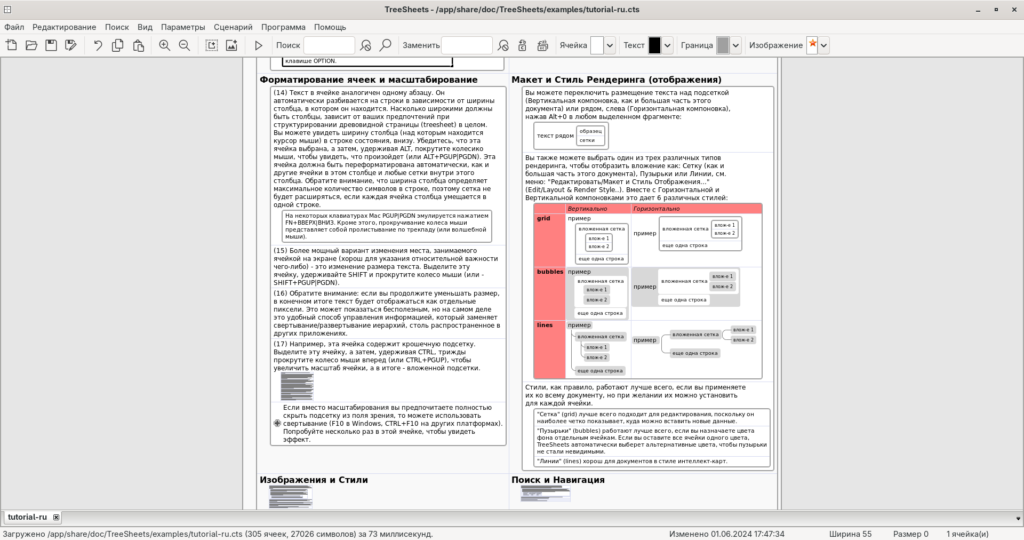This screenshot has height=540, width=1024.
Task: Add an image using the picture icon
Action: pyautogui.click(x=231, y=45)
